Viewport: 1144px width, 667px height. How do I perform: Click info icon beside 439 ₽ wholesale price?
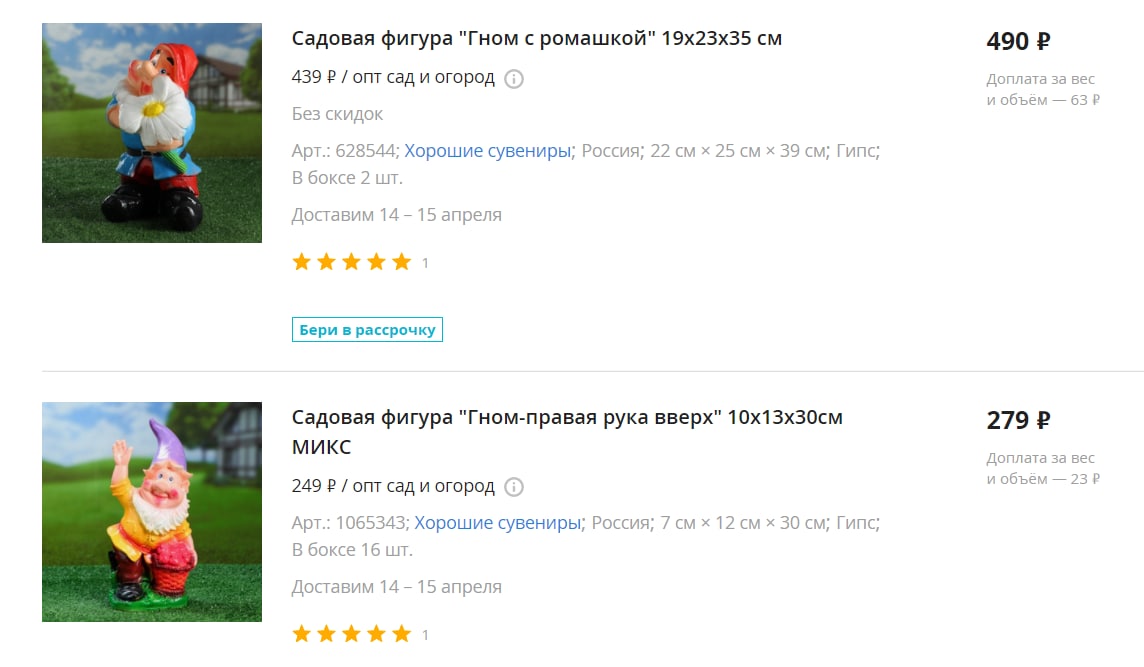pos(514,79)
